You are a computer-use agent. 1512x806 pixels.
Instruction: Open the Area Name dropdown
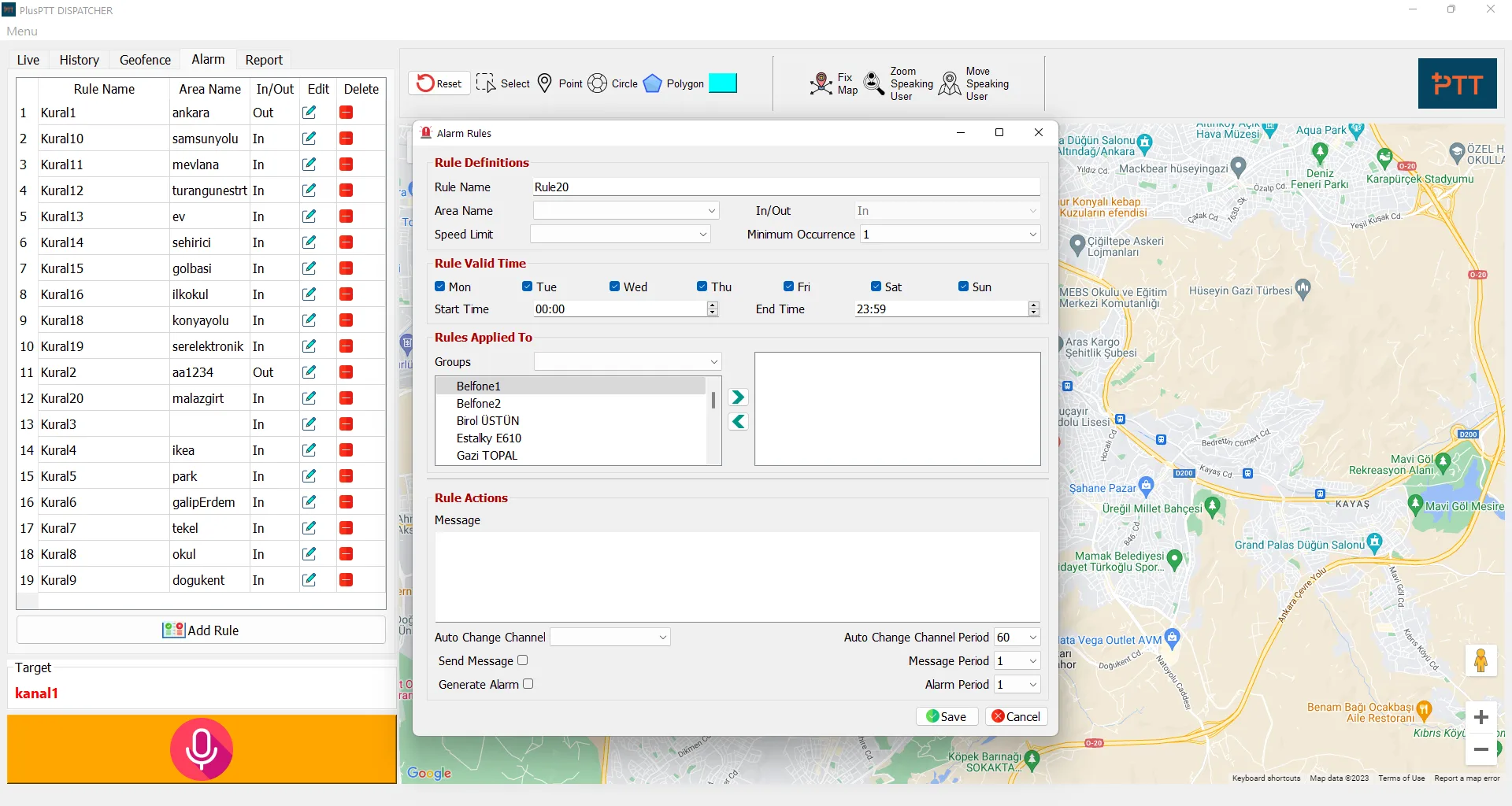pyautogui.click(x=626, y=211)
